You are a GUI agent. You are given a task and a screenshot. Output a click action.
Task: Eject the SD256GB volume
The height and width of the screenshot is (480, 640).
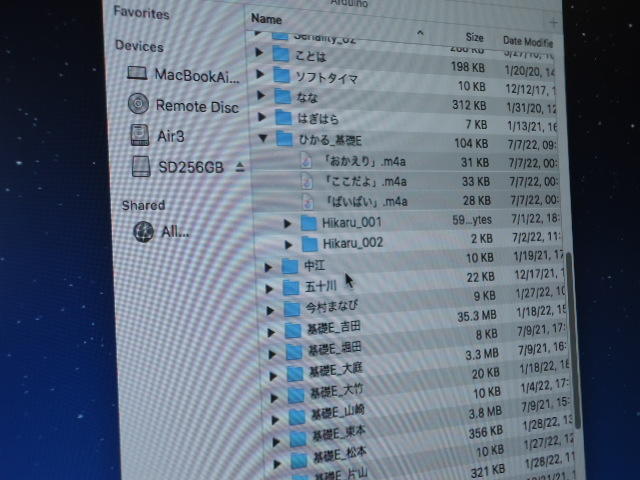240,167
